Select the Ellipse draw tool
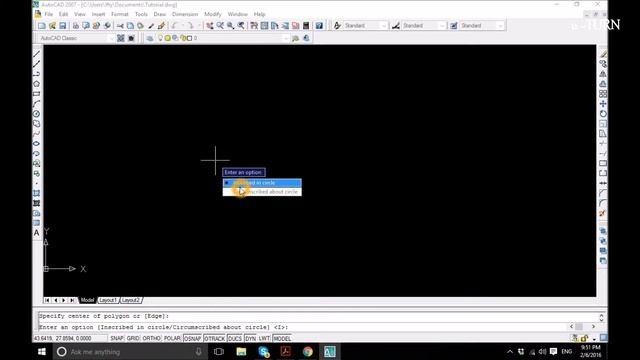 (36, 144)
